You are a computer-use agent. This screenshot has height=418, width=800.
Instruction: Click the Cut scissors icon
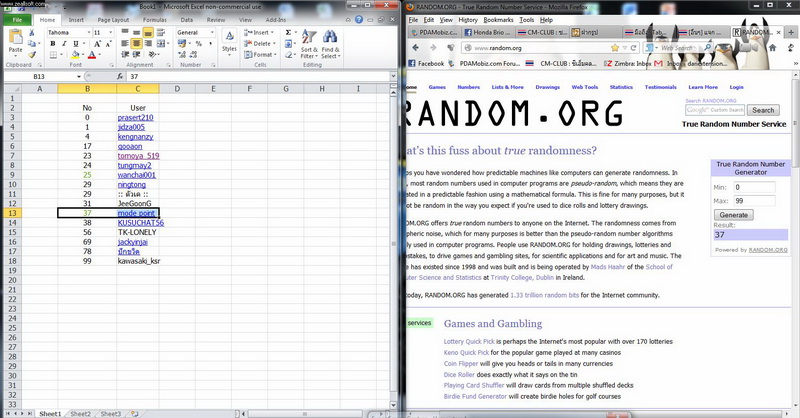coord(32,32)
